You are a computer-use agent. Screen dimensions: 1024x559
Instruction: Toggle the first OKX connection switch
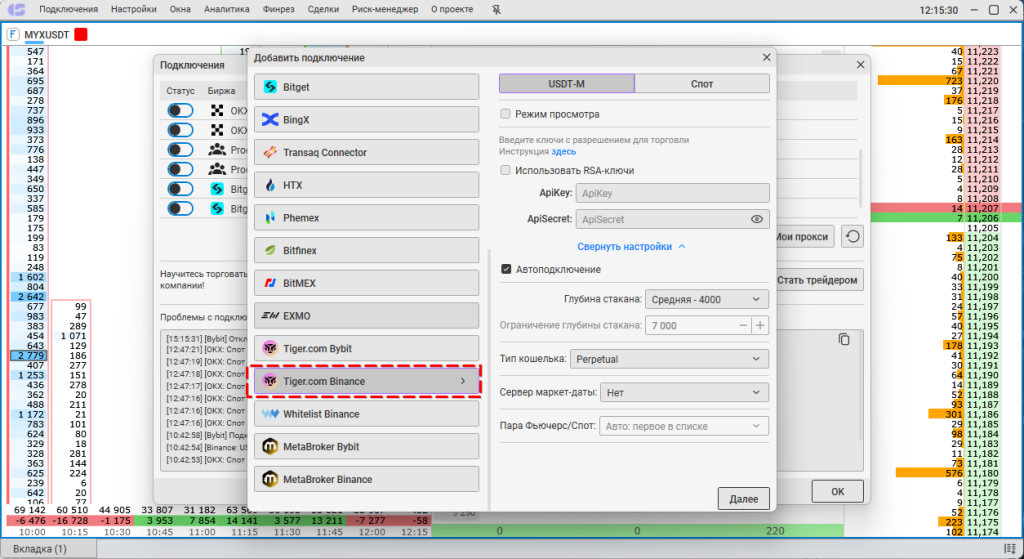[x=180, y=111]
